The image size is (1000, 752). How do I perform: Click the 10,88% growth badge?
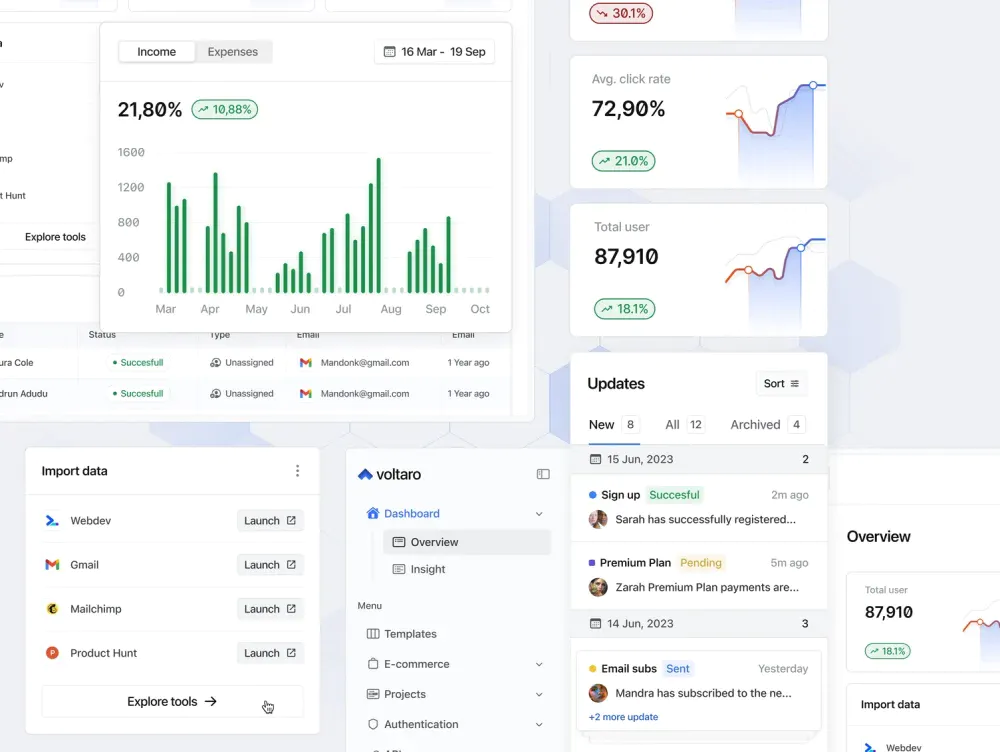click(224, 110)
